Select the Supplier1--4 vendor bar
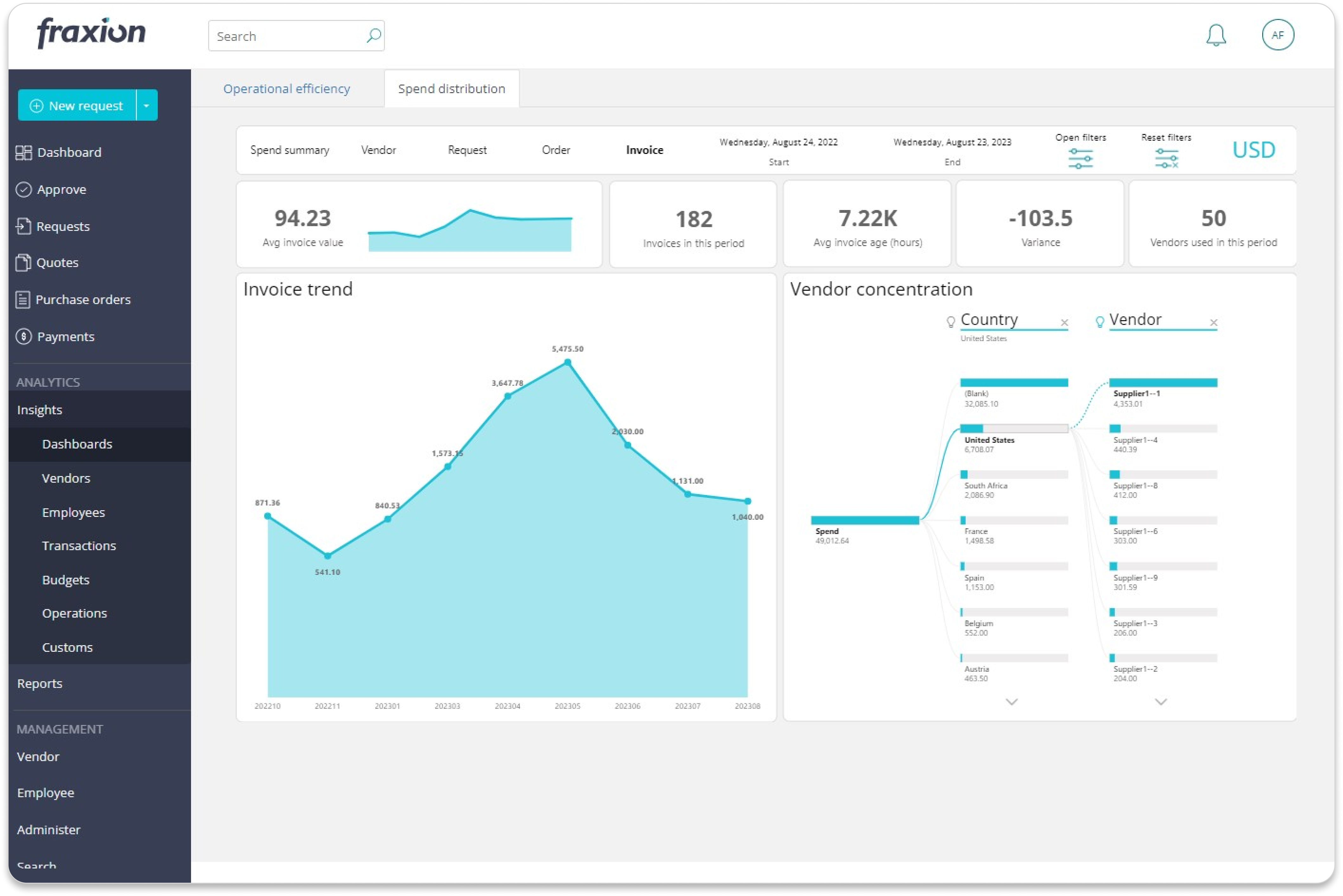Screen dimensions: 1343x896 tap(1163, 429)
